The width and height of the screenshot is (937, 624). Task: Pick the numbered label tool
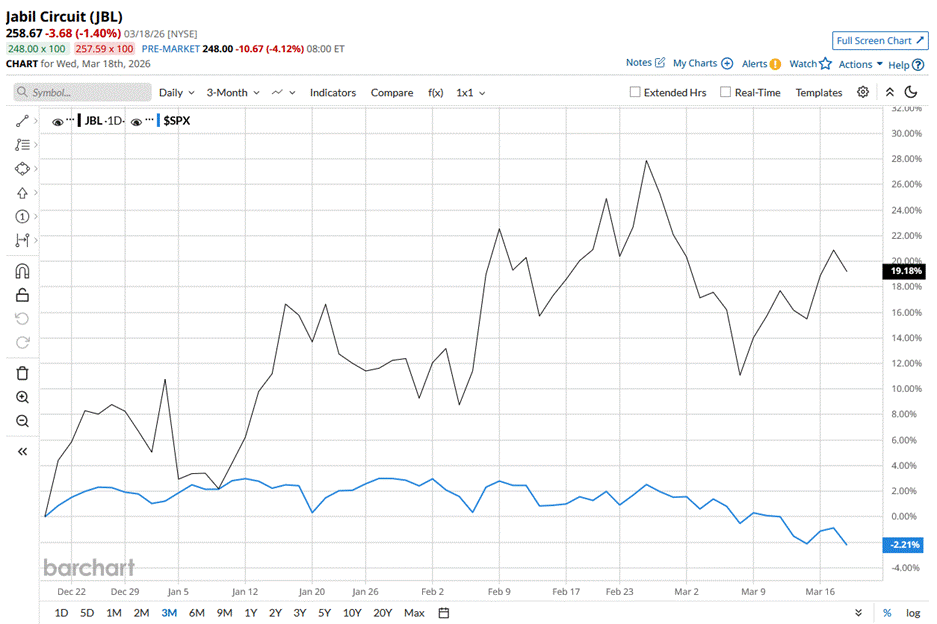coord(22,216)
